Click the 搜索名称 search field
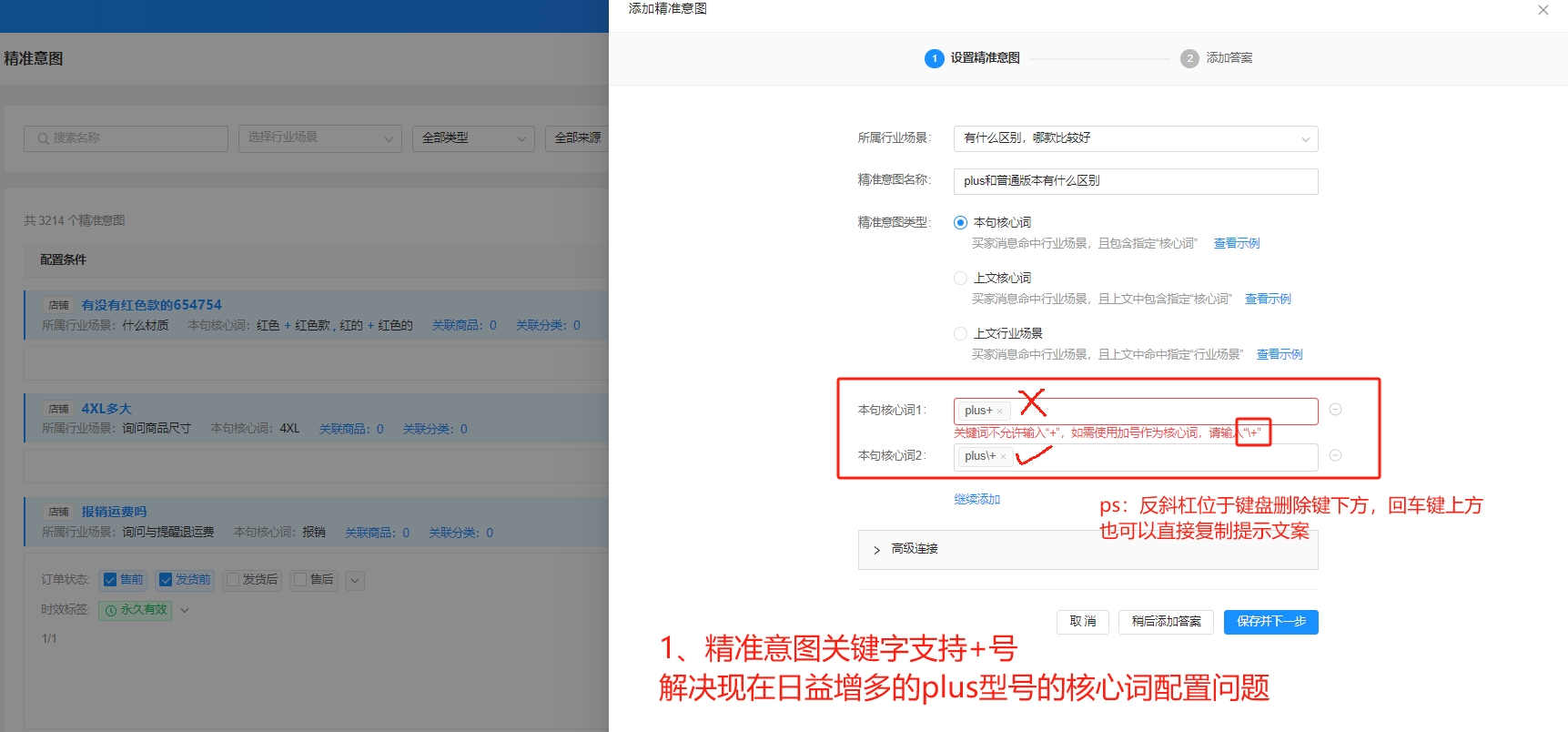Viewport: 1568px width, 732px height. pyautogui.click(x=126, y=138)
